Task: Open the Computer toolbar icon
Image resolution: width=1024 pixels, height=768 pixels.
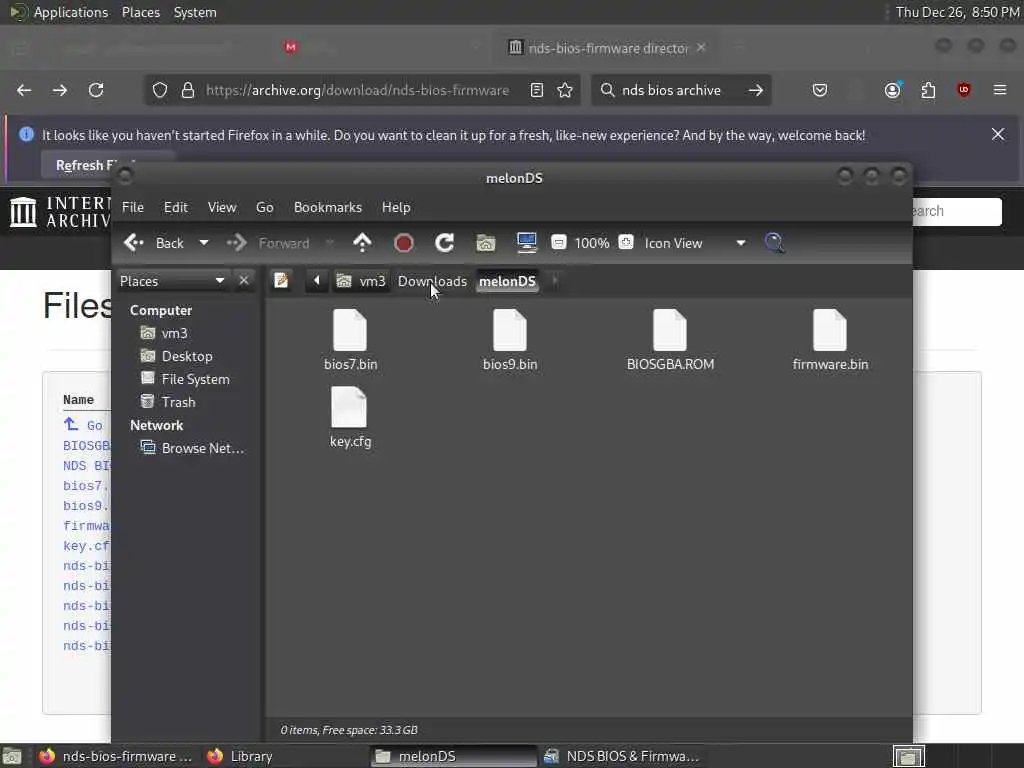Action: pos(526,243)
